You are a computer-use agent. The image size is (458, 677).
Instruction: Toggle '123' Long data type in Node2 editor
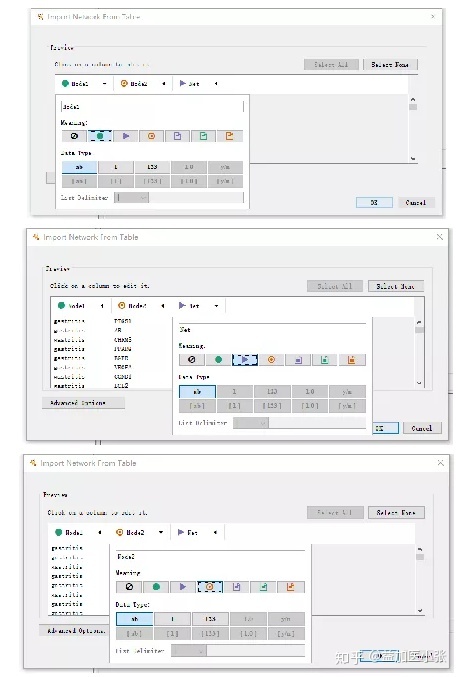210,618
